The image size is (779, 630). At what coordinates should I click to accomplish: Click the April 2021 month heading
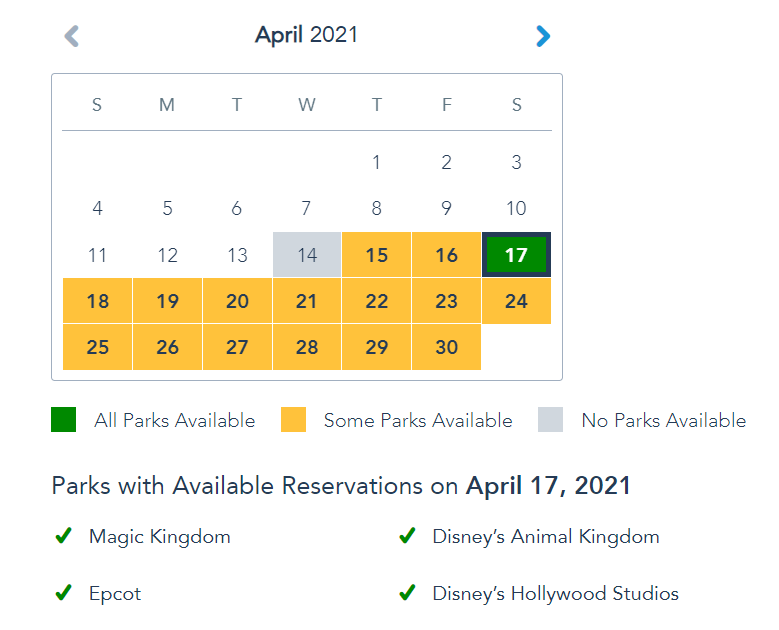click(x=306, y=35)
